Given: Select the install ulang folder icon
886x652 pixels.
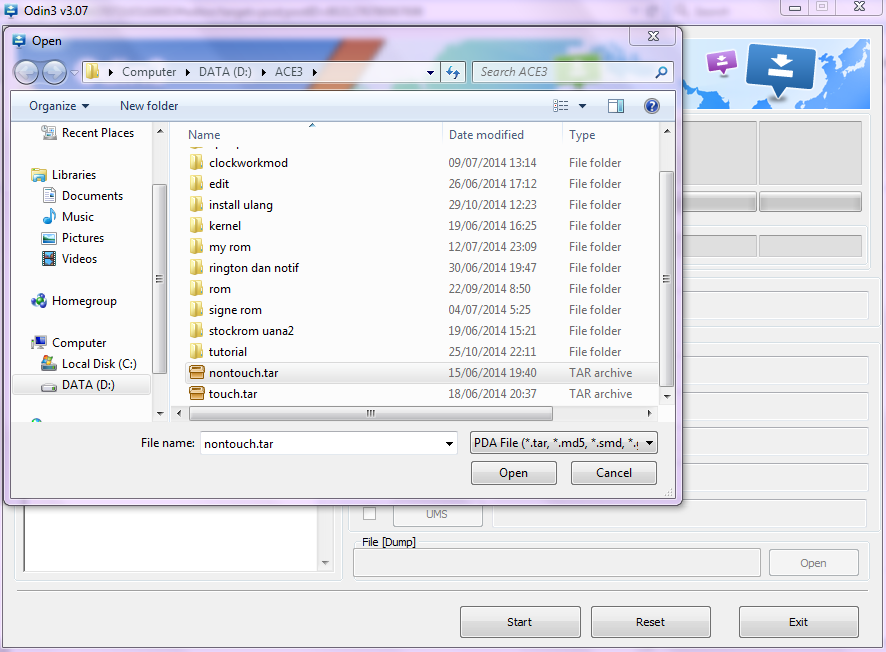Looking at the screenshot, I should (196, 205).
